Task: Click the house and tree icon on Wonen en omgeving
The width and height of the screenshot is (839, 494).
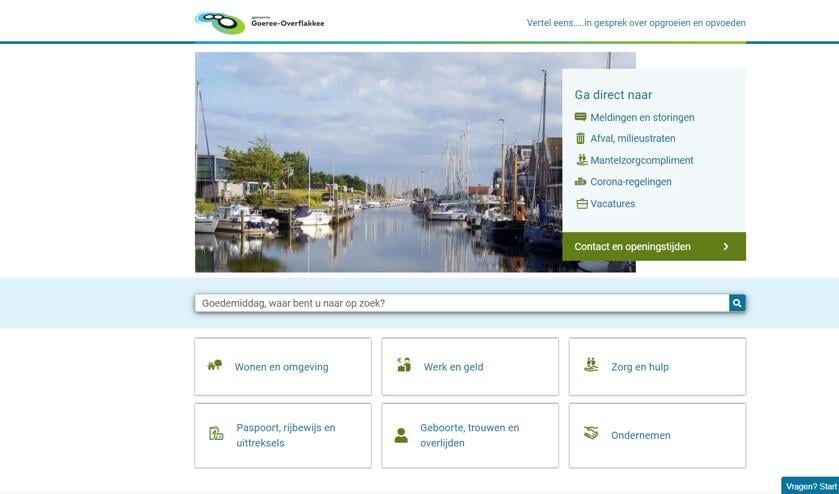Action: pyautogui.click(x=215, y=365)
